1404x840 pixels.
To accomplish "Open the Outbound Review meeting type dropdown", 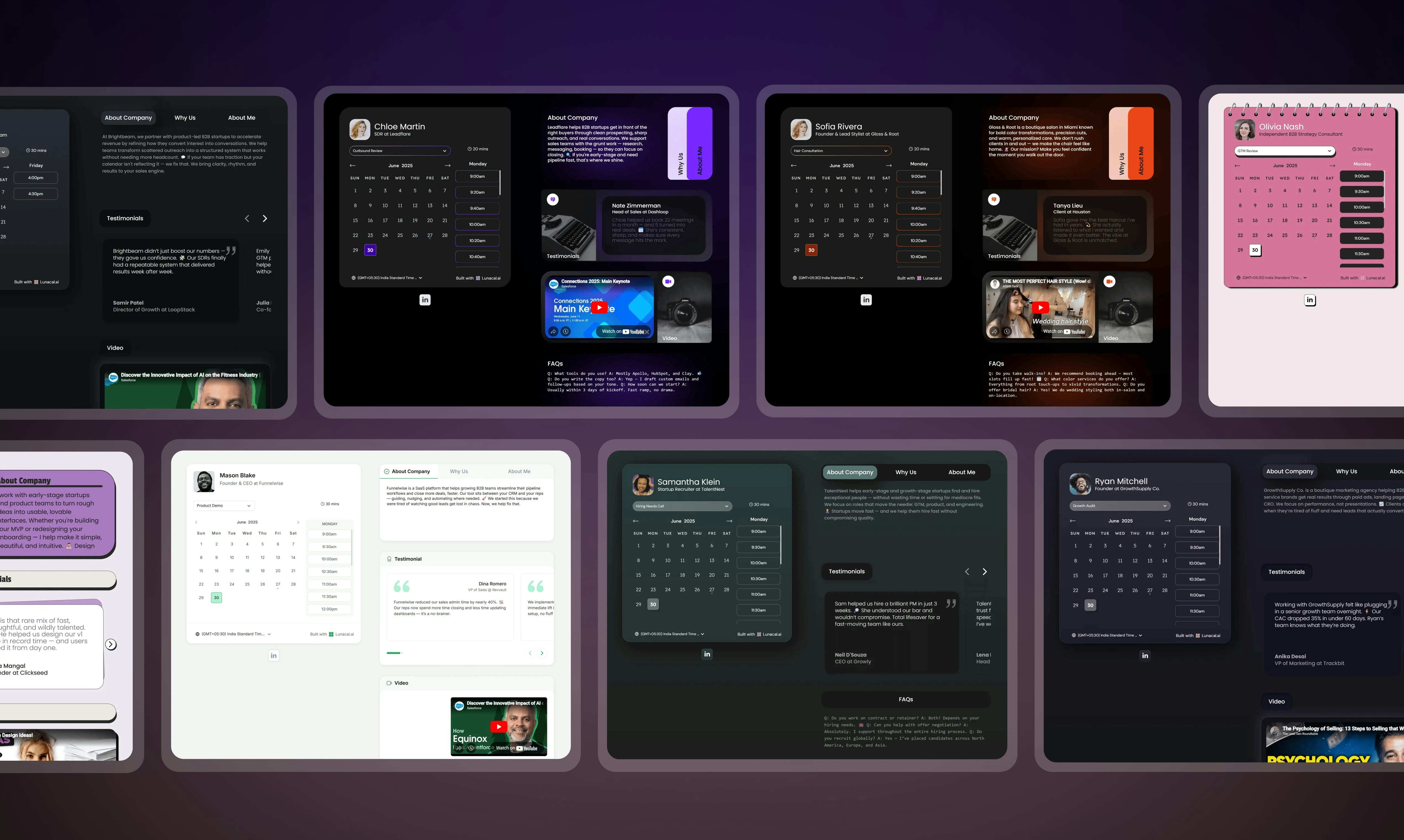I will pos(400,151).
